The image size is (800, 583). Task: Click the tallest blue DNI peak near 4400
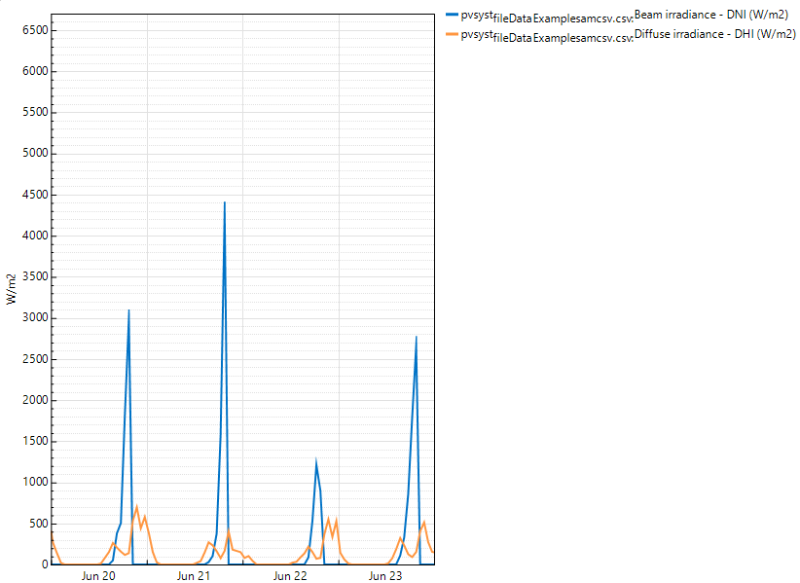click(224, 204)
